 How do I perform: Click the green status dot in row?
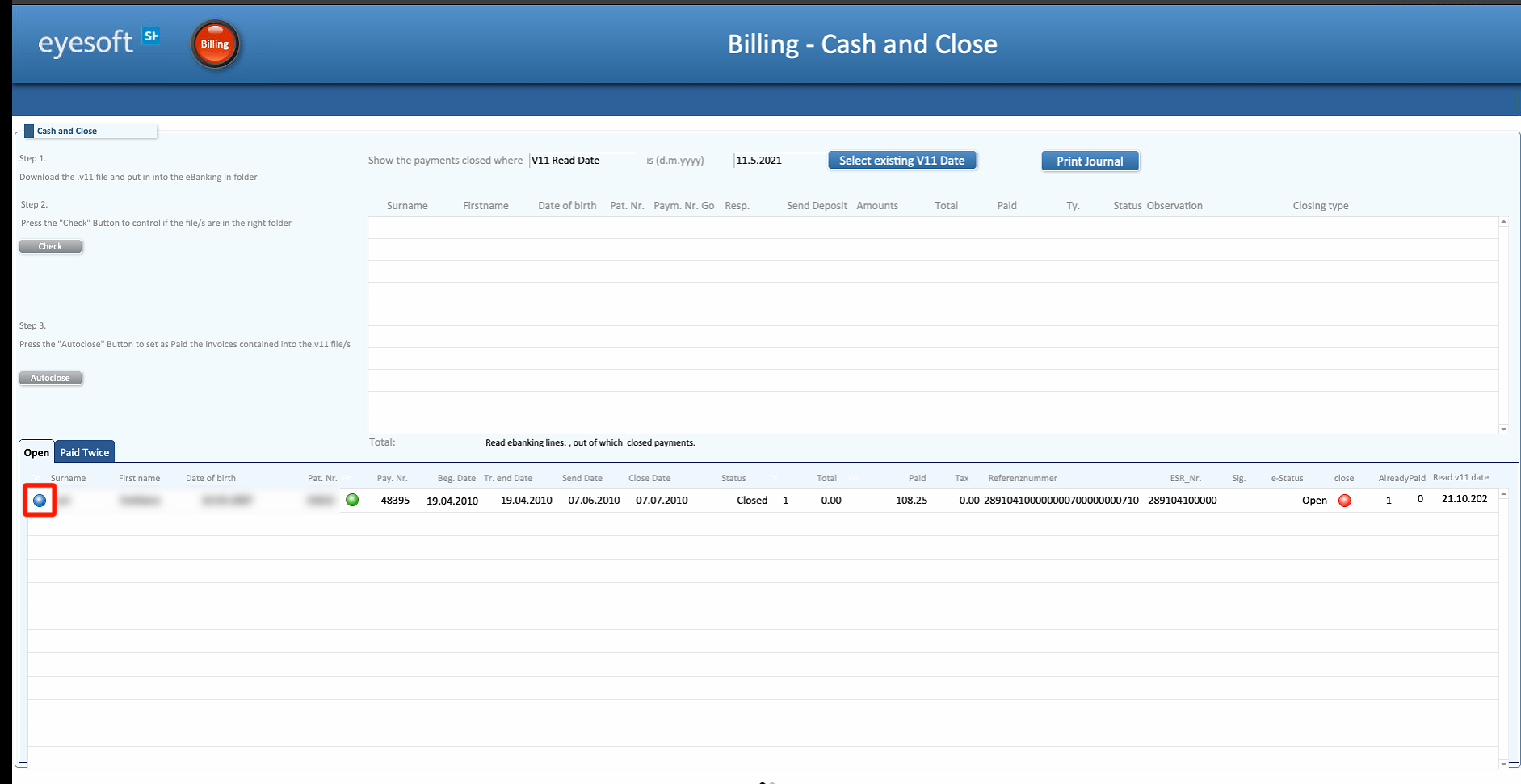click(352, 500)
